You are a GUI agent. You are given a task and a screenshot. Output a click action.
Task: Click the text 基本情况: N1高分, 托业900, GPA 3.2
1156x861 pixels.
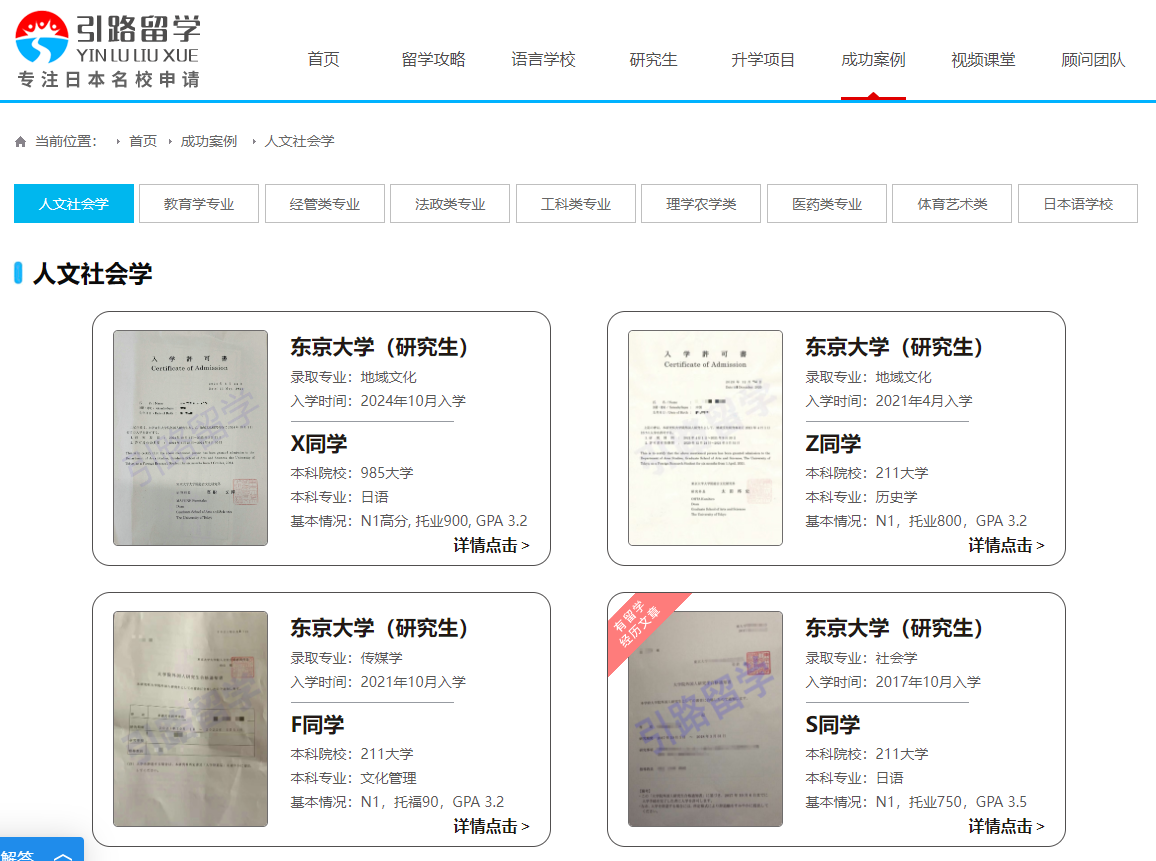[408, 521]
